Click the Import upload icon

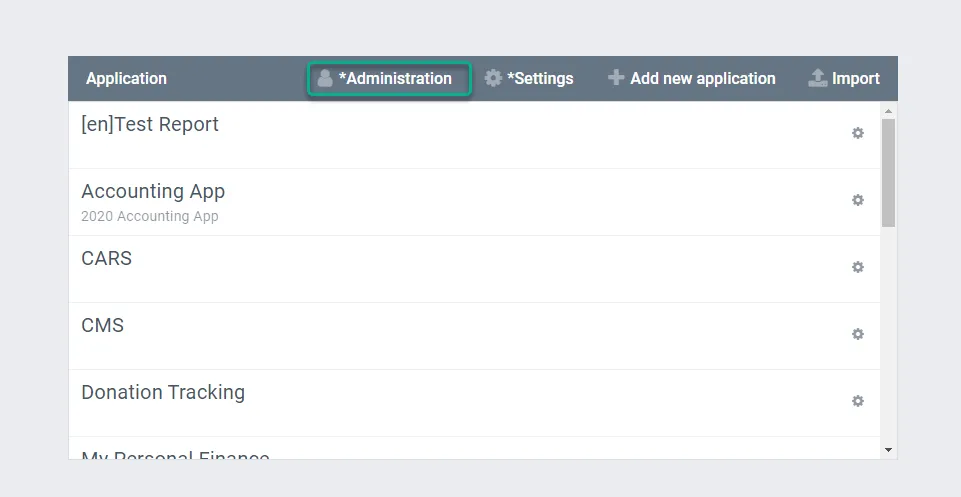pyautogui.click(x=818, y=78)
